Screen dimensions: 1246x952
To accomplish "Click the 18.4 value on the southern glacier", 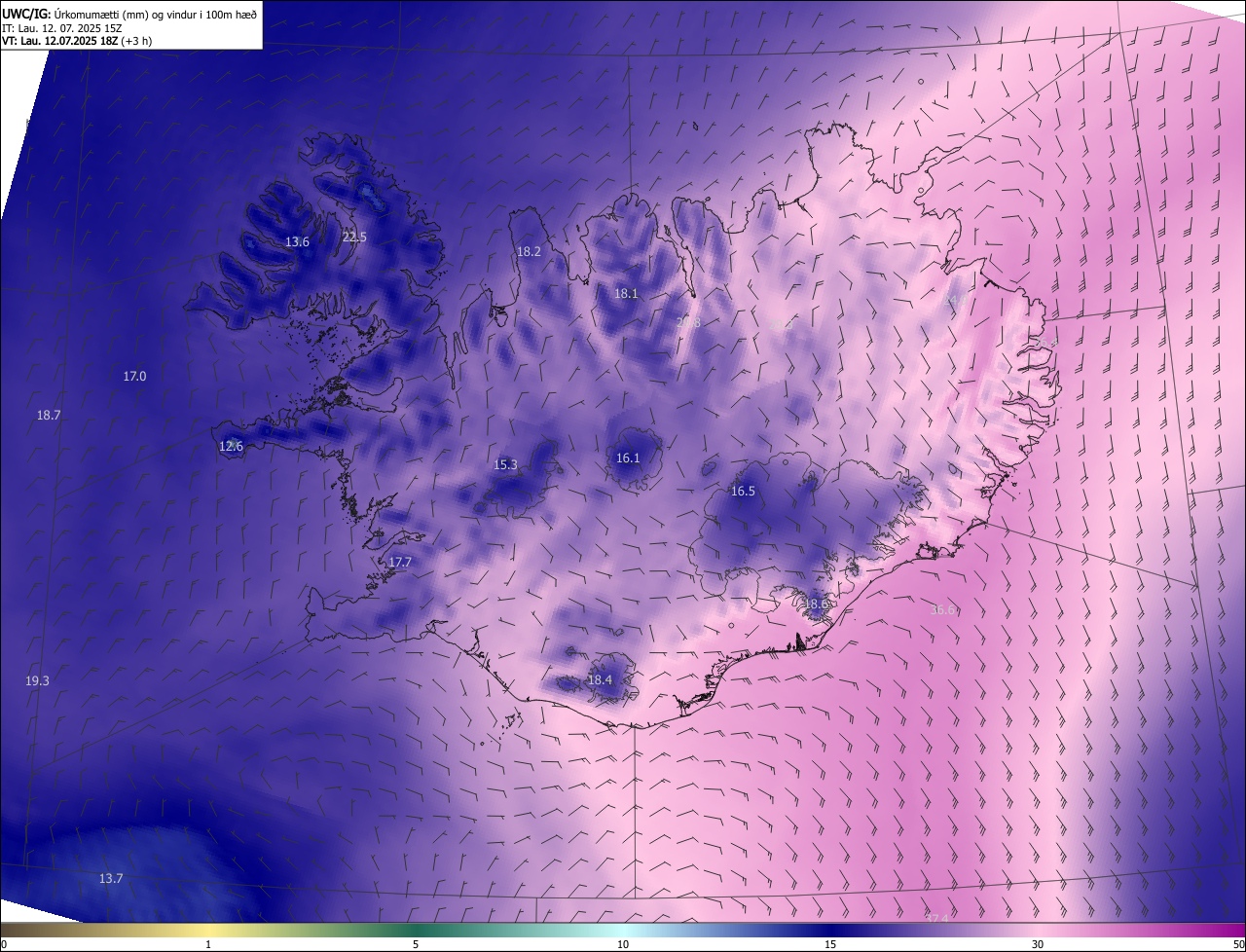I will click(600, 680).
